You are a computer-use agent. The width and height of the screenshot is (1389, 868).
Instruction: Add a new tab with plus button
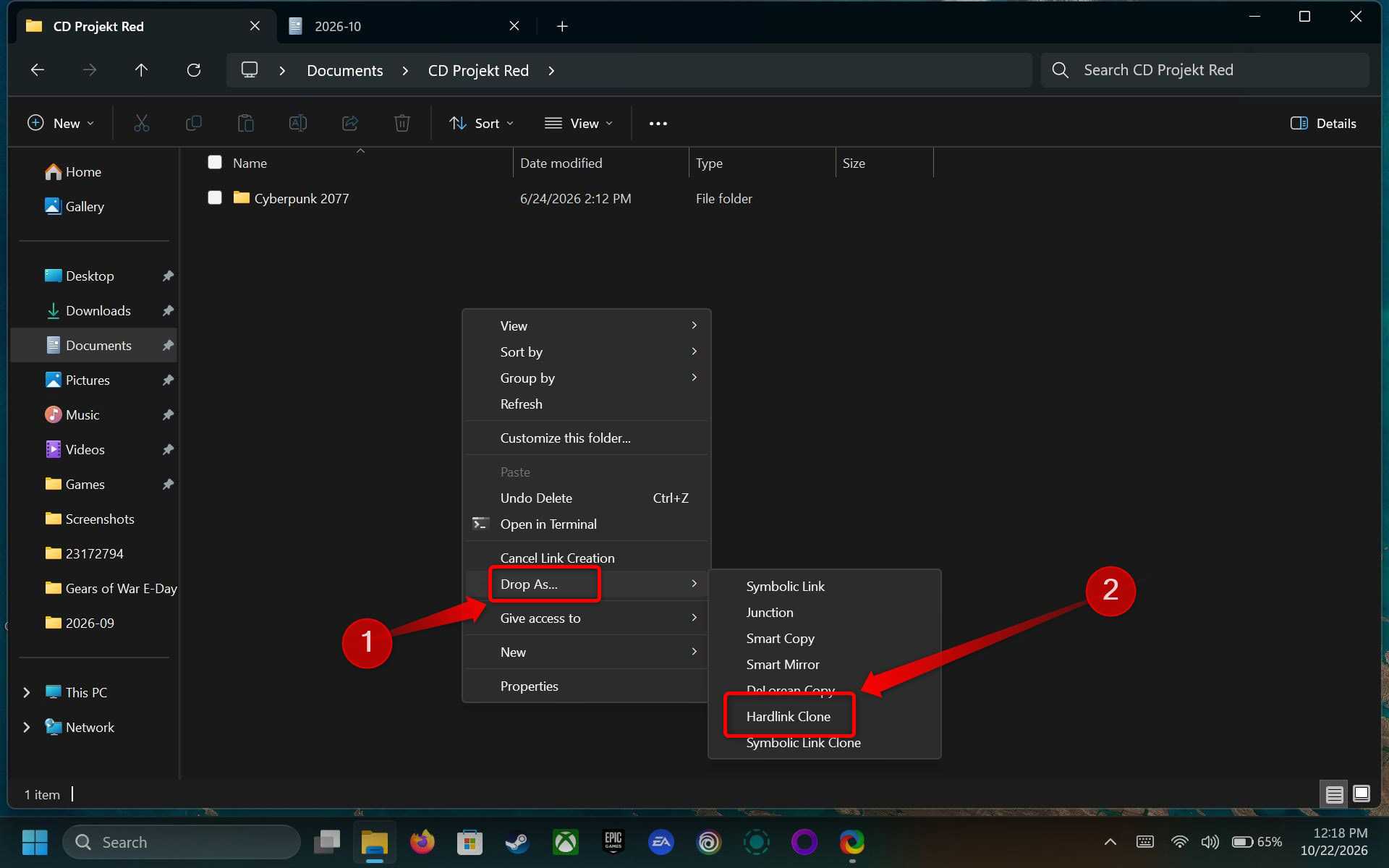[562, 27]
